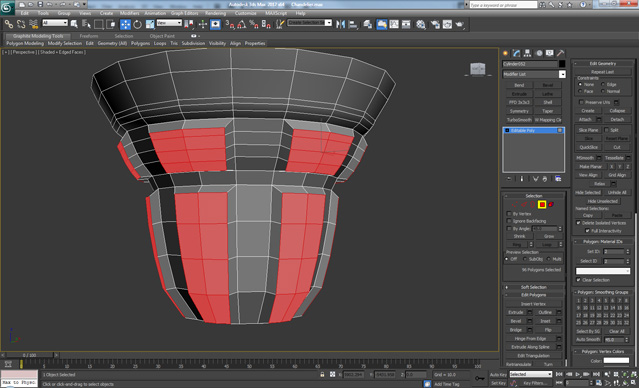Screen dimensions: 639x388
Task: Activate the Select and Move tool
Action: [126, 24]
